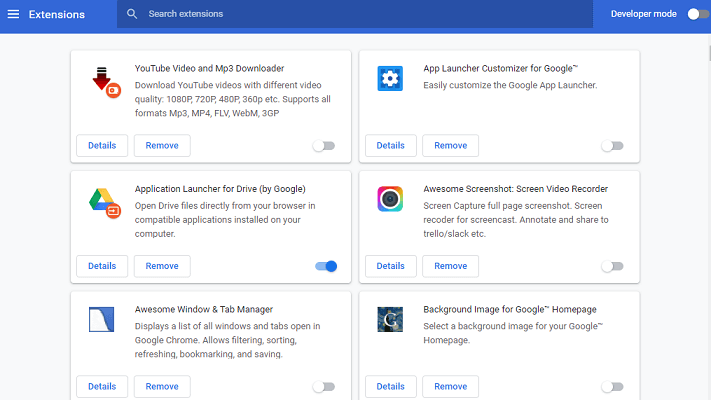Enable App Launcher Customizer toggle
711x400 pixels.
click(612, 146)
